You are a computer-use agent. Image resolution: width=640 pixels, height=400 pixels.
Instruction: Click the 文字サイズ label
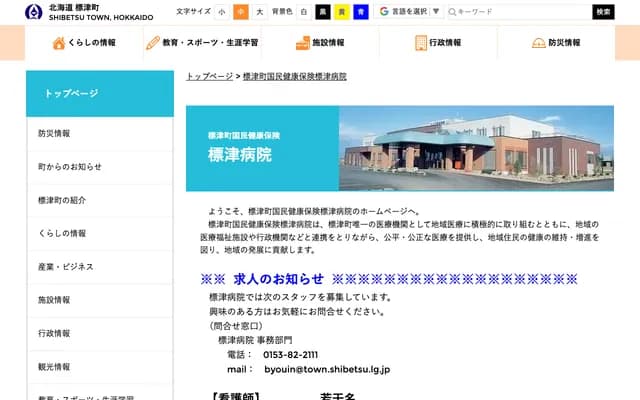coord(193,11)
